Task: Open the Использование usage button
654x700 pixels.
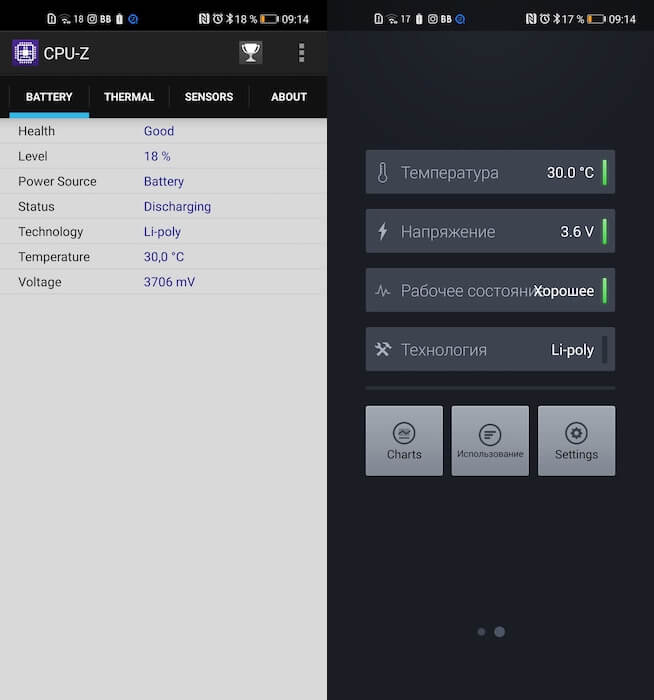Action: tap(490, 441)
